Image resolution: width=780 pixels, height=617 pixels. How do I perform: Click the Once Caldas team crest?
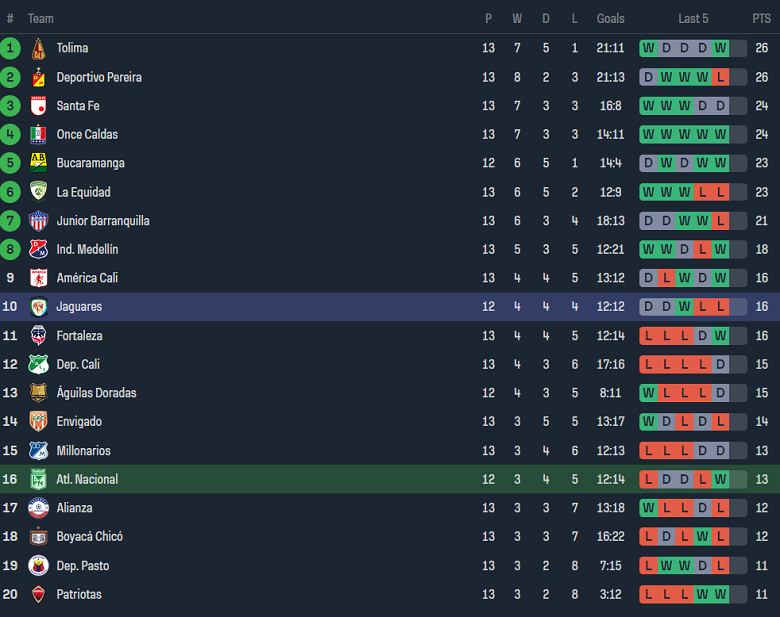39,135
